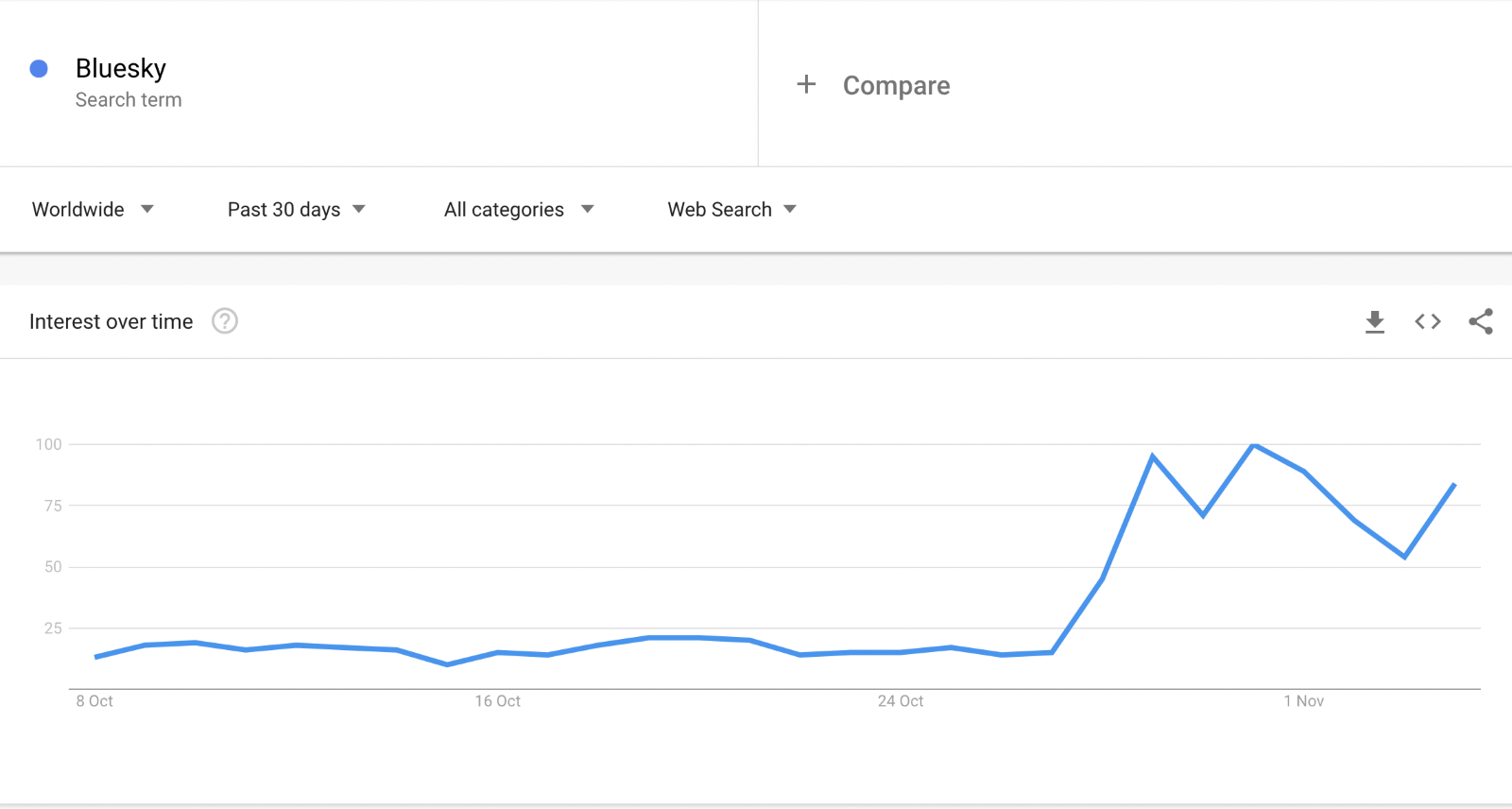1512x809 pixels.
Task: Expand the Worldwide region dropdown
Action: (x=93, y=209)
